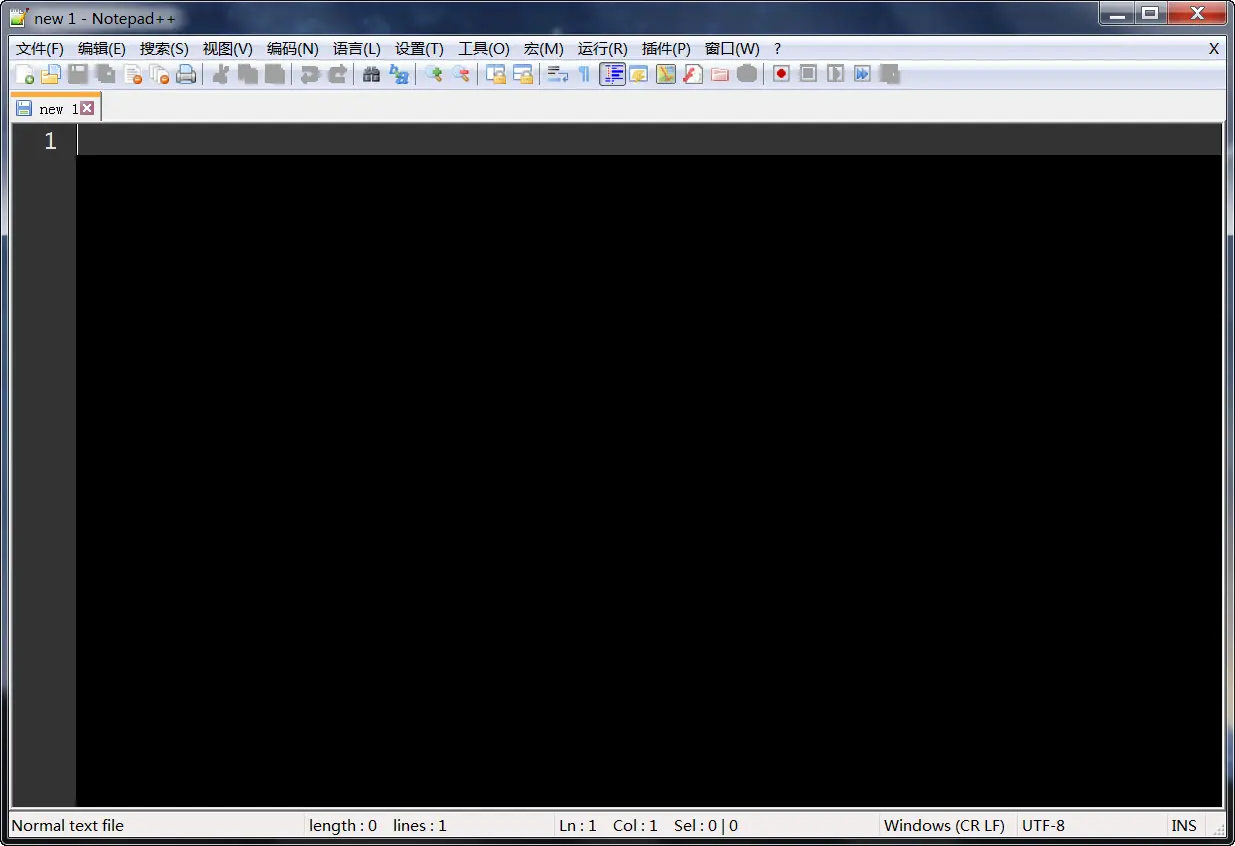The width and height of the screenshot is (1235, 846).
Task: Cut the selected text
Action: [x=221, y=73]
